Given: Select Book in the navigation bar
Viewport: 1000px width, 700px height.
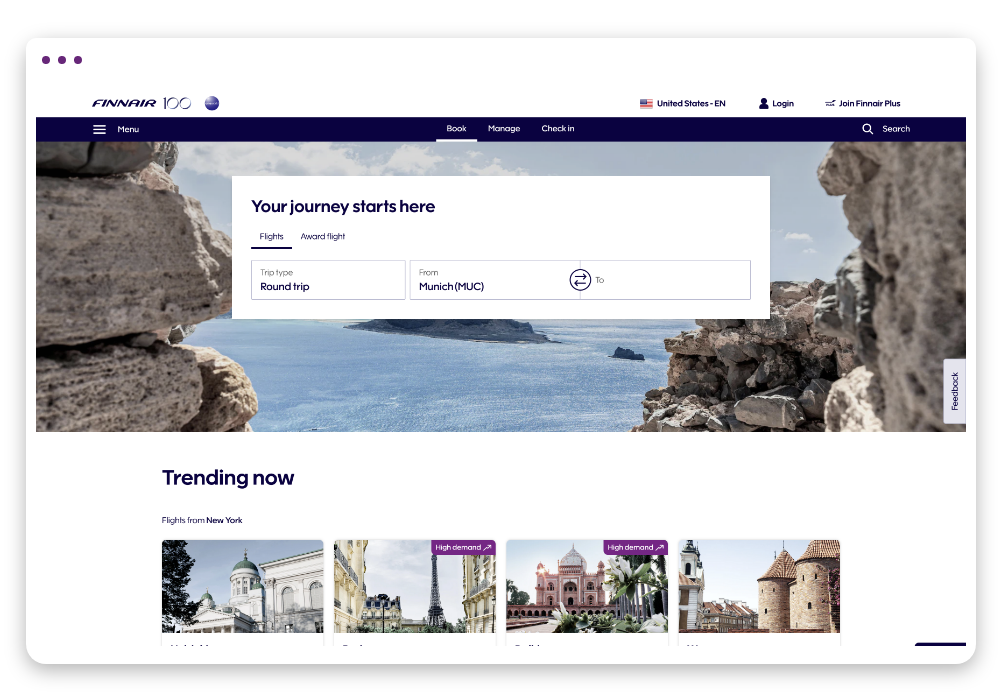Looking at the screenshot, I should pyautogui.click(x=457, y=129).
